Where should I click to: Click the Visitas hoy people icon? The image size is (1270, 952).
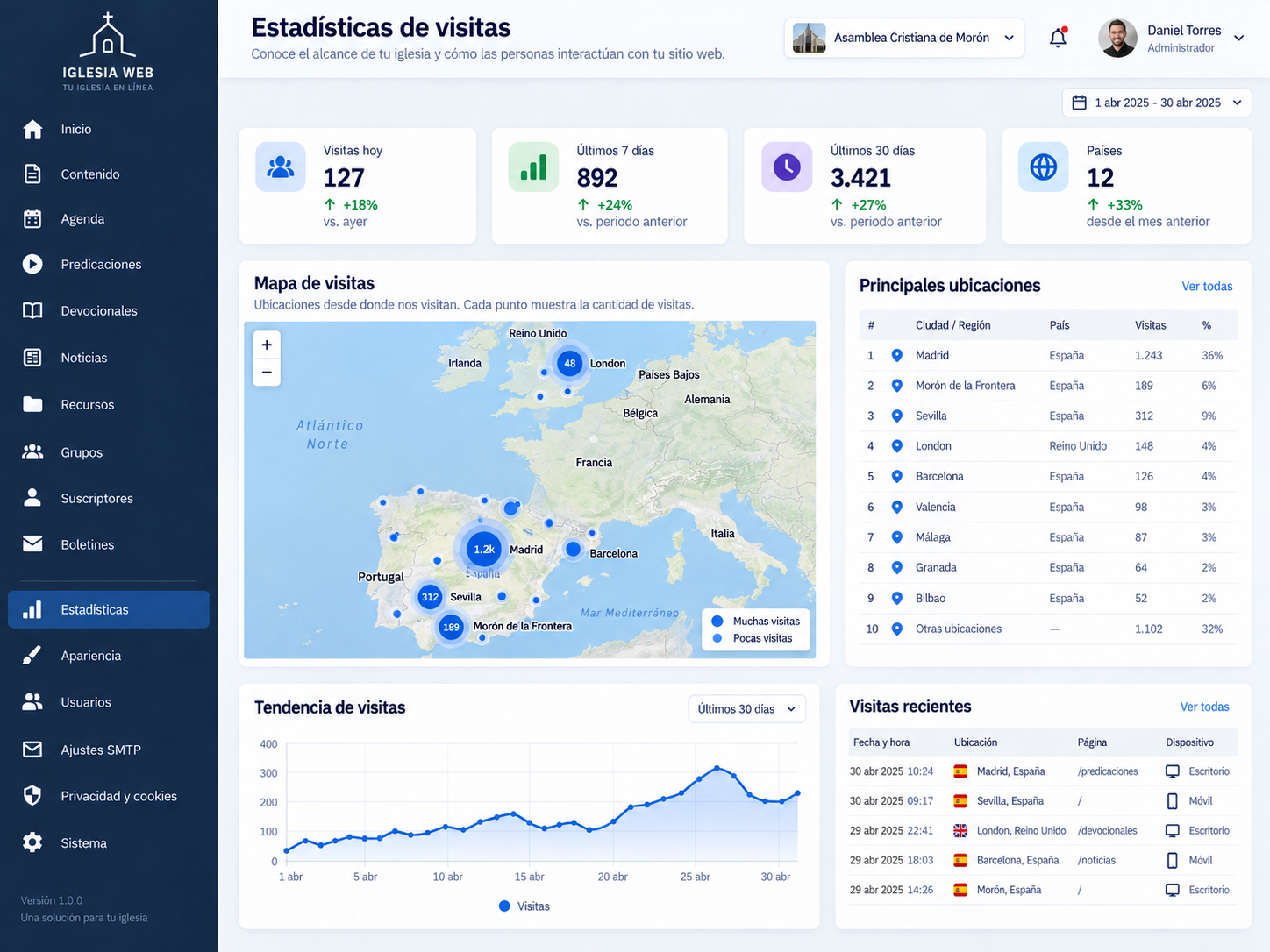[281, 167]
